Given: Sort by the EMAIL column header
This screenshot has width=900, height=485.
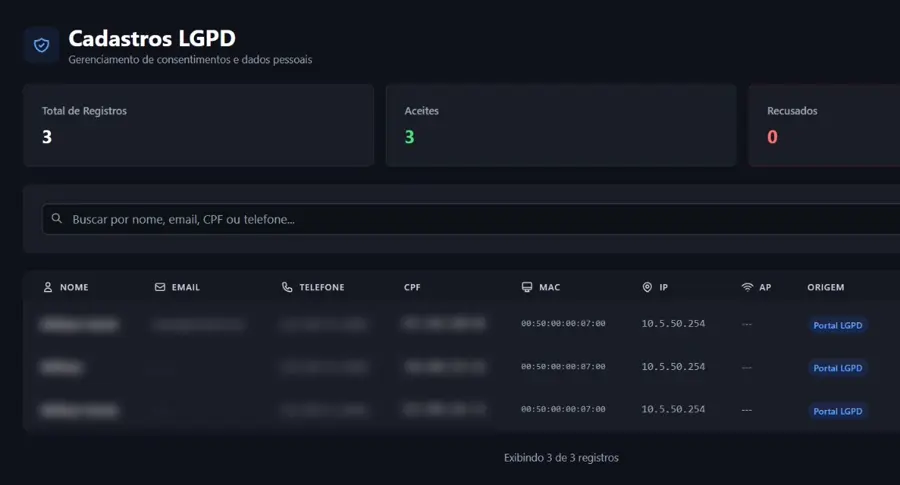Looking at the screenshot, I should click(x=185, y=287).
